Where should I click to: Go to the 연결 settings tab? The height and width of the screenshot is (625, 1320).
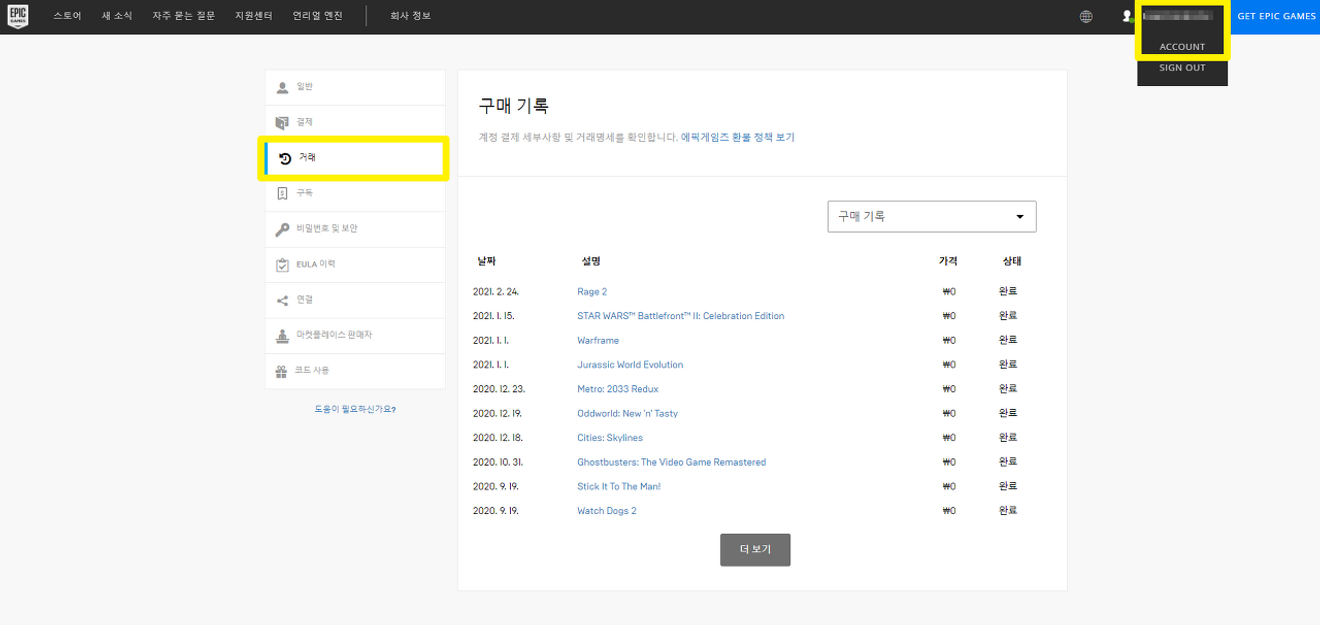tap(355, 300)
